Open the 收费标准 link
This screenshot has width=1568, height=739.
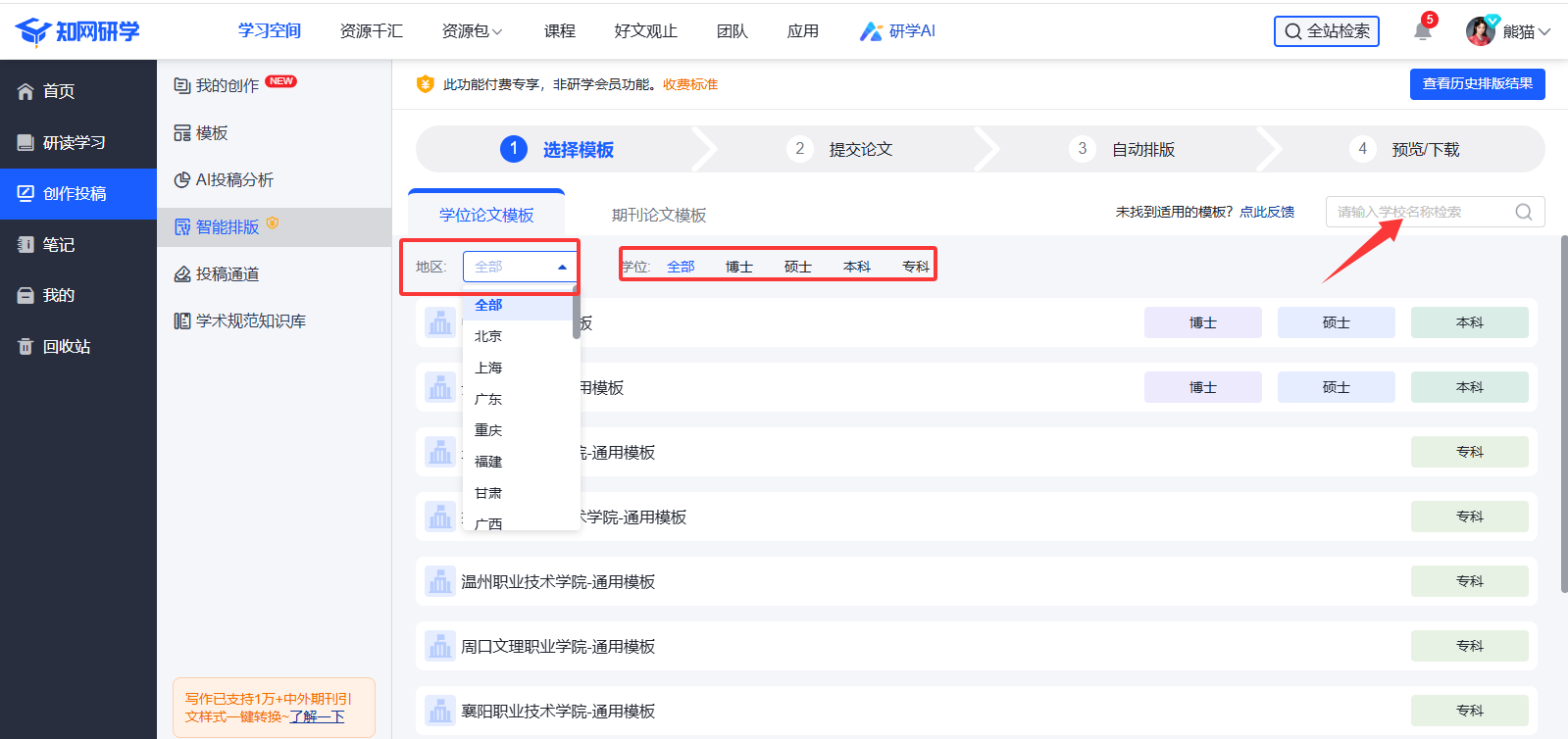click(689, 84)
